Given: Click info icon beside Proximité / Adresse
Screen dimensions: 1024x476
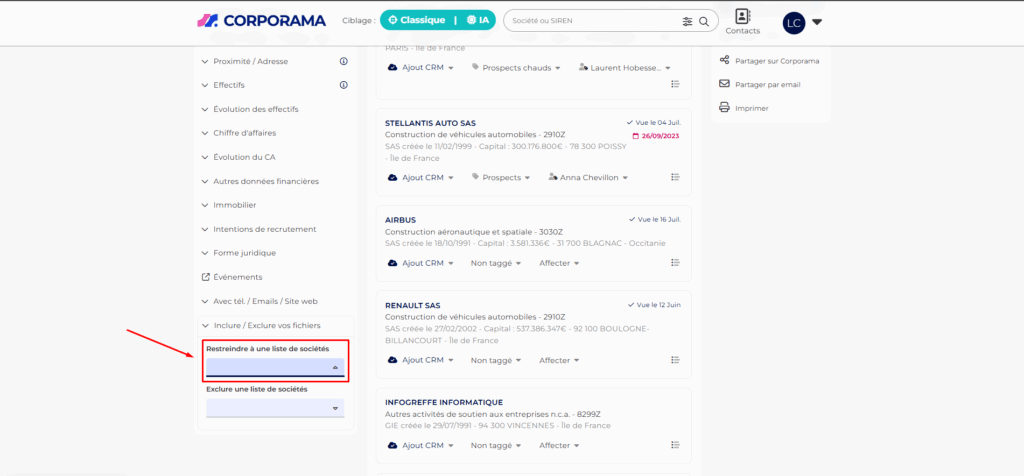Looking at the screenshot, I should click(343, 61).
